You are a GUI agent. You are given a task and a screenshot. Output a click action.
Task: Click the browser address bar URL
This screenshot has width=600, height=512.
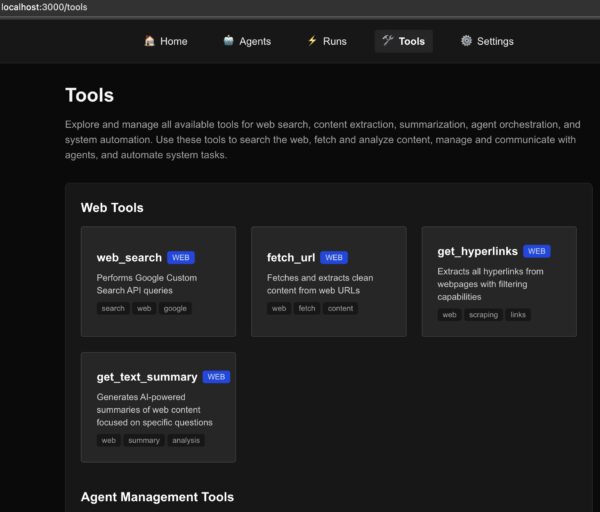[x=44, y=7]
